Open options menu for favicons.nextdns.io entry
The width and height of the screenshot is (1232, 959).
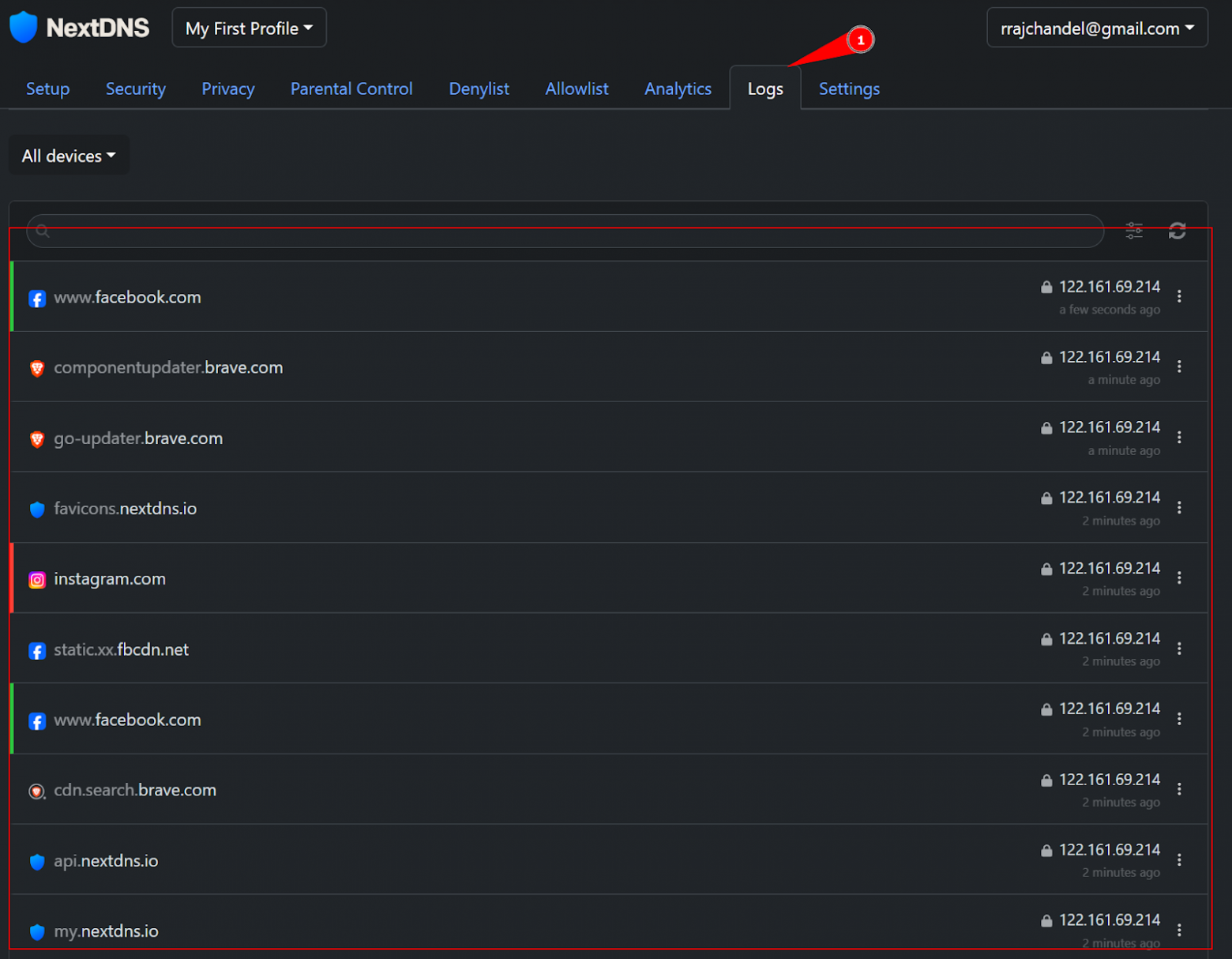pyautogui.click(x=1179, y=507)
